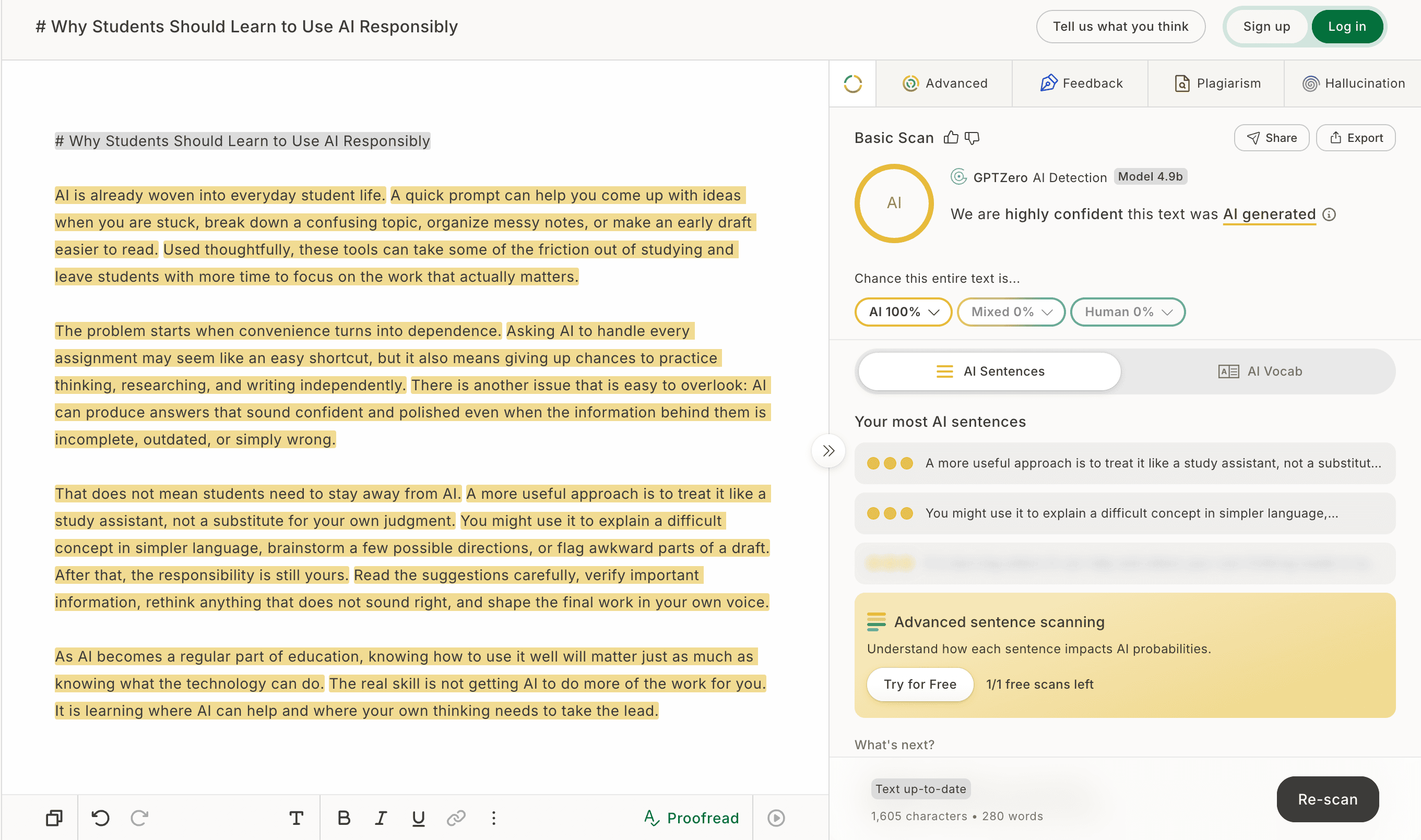Click the thumbs up icon next to Basic Scan
Viewport: 1421px width, 840px height.
coord(951,138)
